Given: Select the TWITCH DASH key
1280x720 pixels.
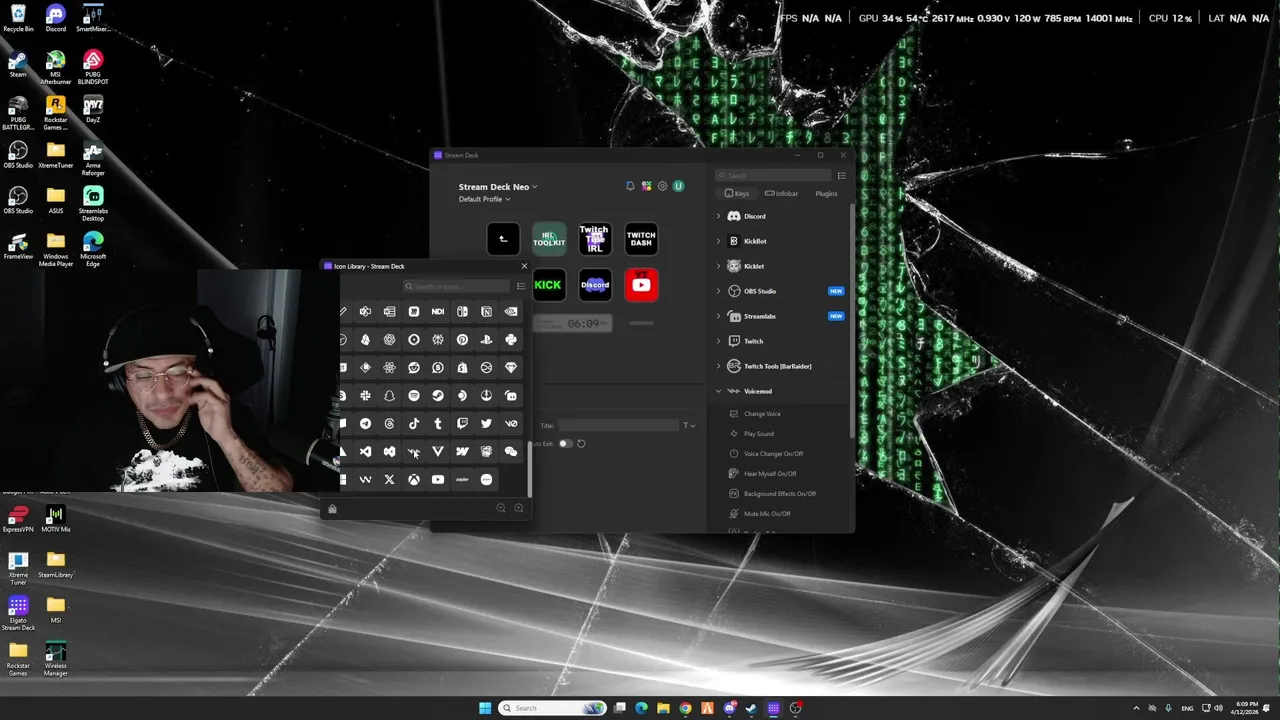Looking at the screenshot, I should (x=641, y=239).
